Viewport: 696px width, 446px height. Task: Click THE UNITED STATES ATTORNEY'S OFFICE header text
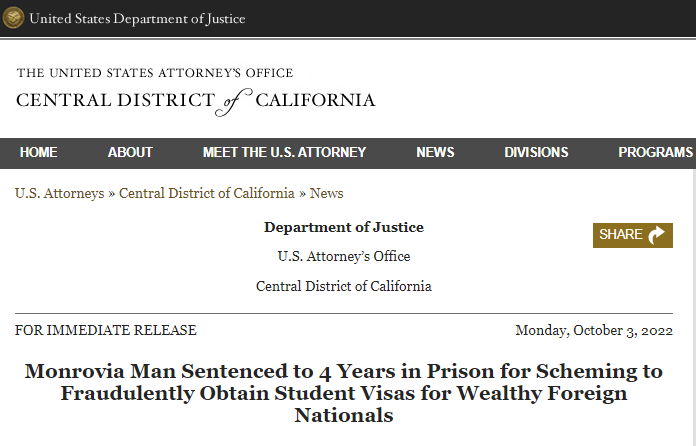[x=155, y=73]
